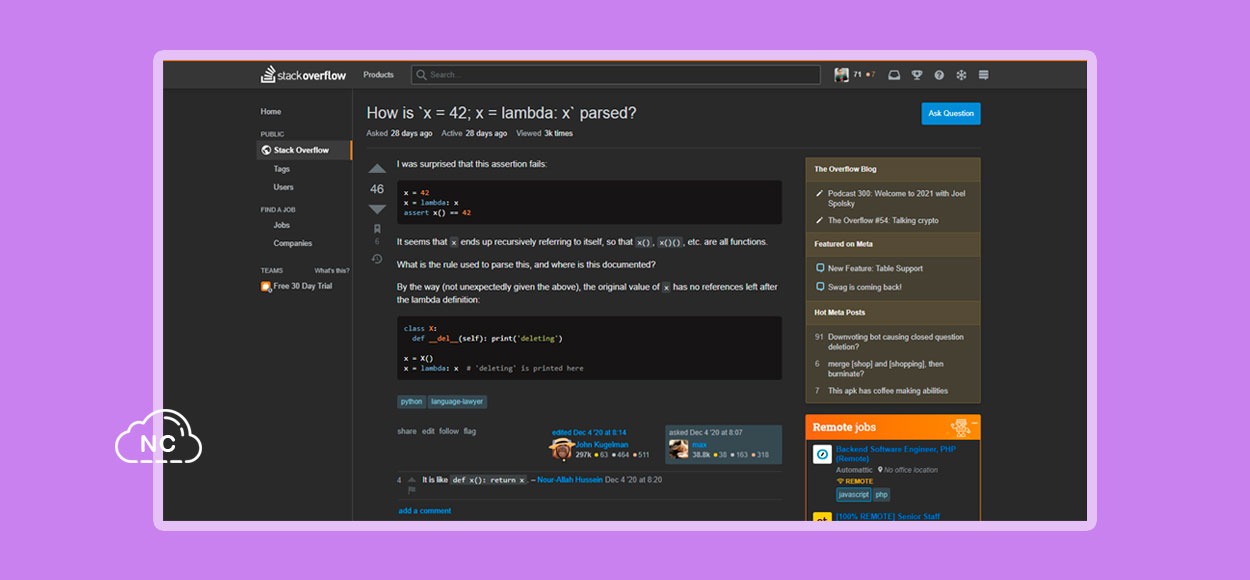Open Tags in the sidebar
1250x580 pixels.
(x=282, y=169)
